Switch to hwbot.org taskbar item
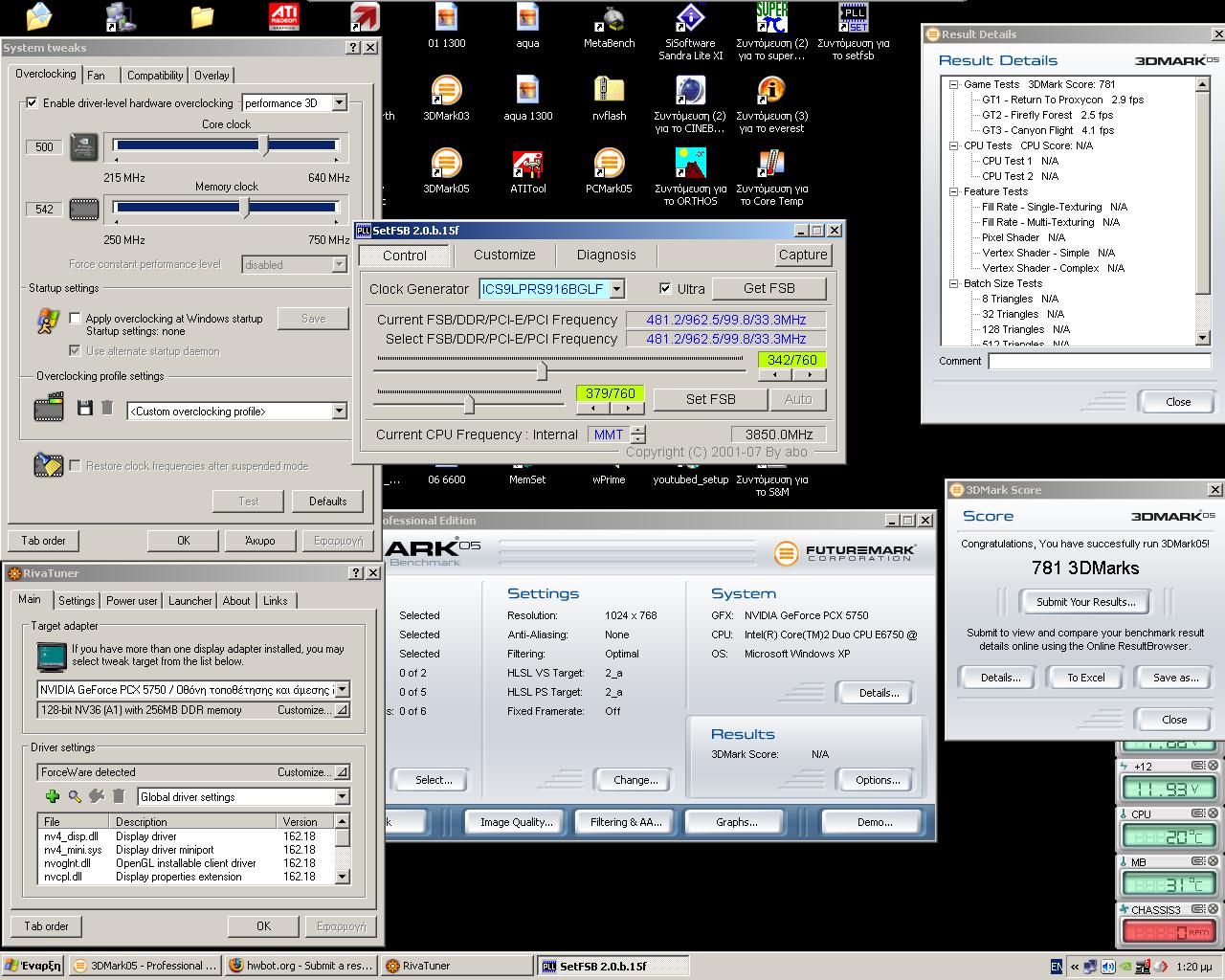This screenshot has width=1225, height=980. [x=301, y=966]
